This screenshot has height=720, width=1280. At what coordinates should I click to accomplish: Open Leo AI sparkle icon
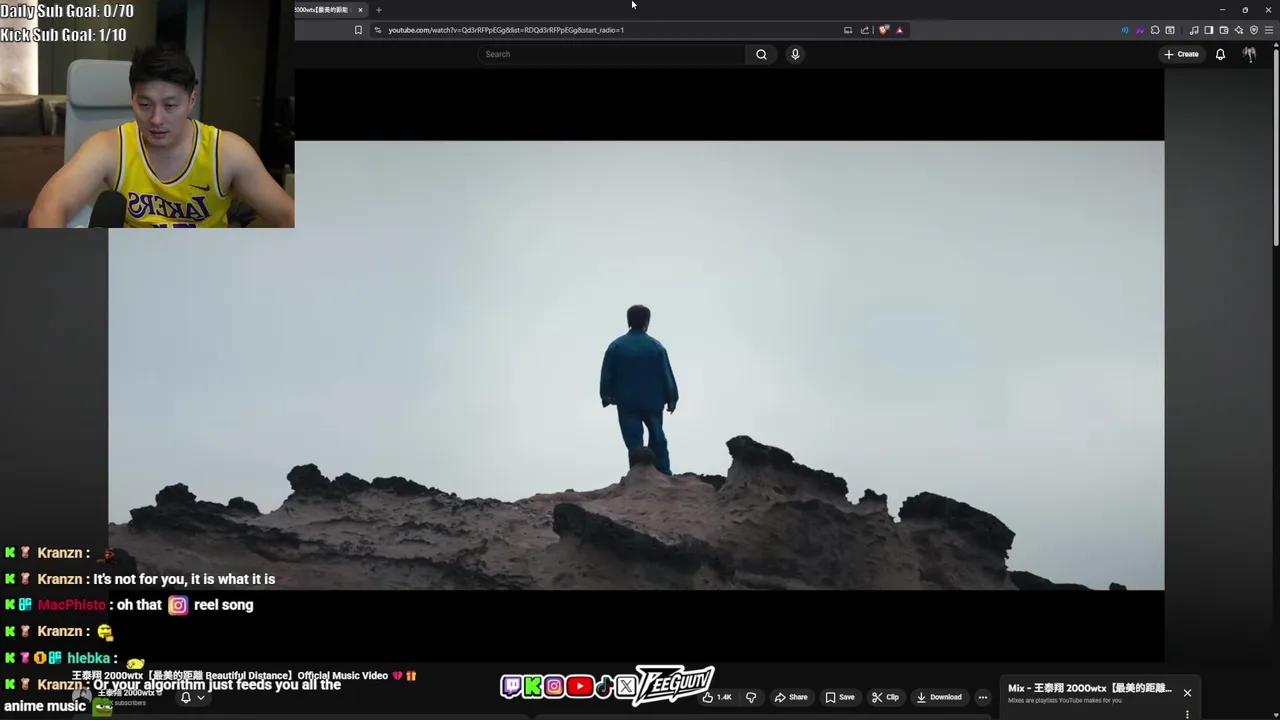(1239, 30)
